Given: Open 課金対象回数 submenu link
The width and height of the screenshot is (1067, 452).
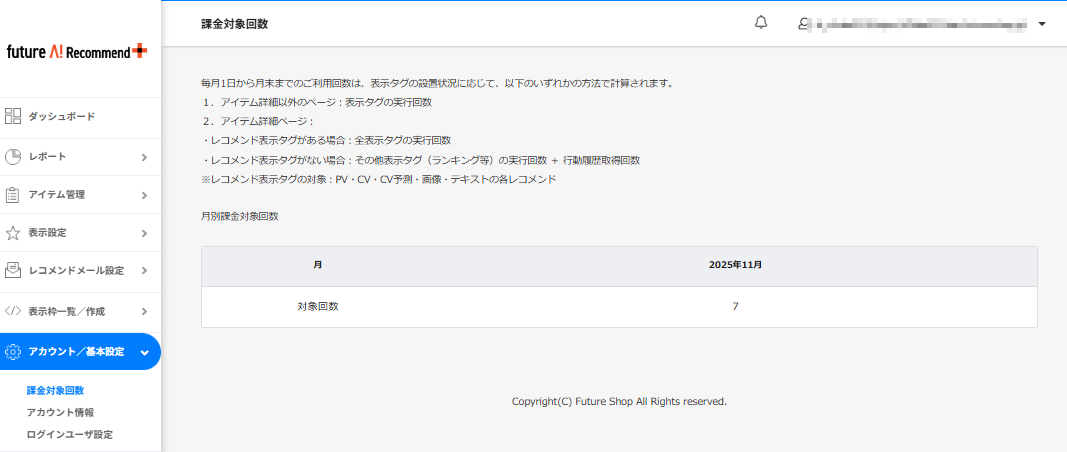Looking at the screenshot, I should pyautogui.click(x=55, y=391).
